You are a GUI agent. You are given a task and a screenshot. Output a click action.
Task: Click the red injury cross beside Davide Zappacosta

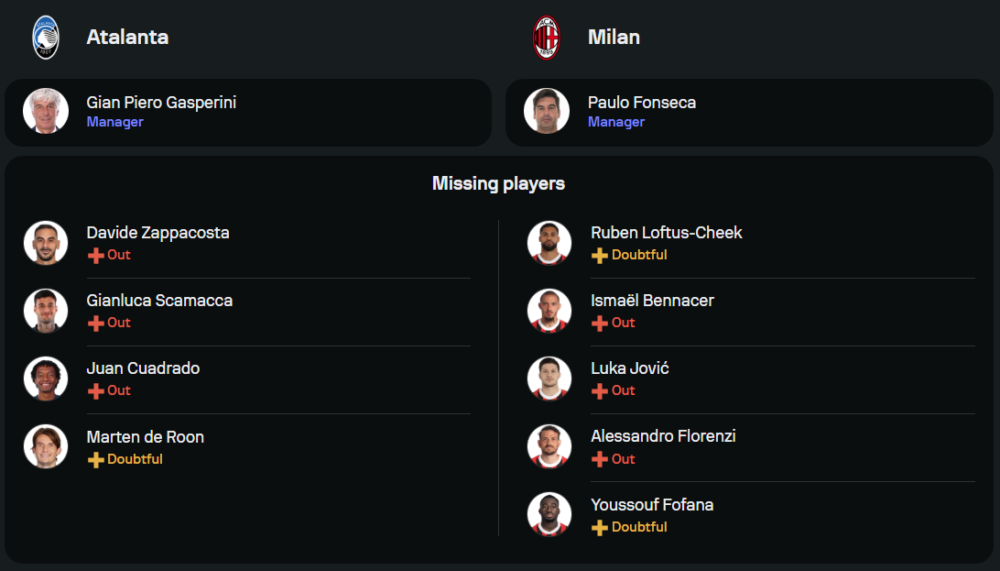(96, 255)
